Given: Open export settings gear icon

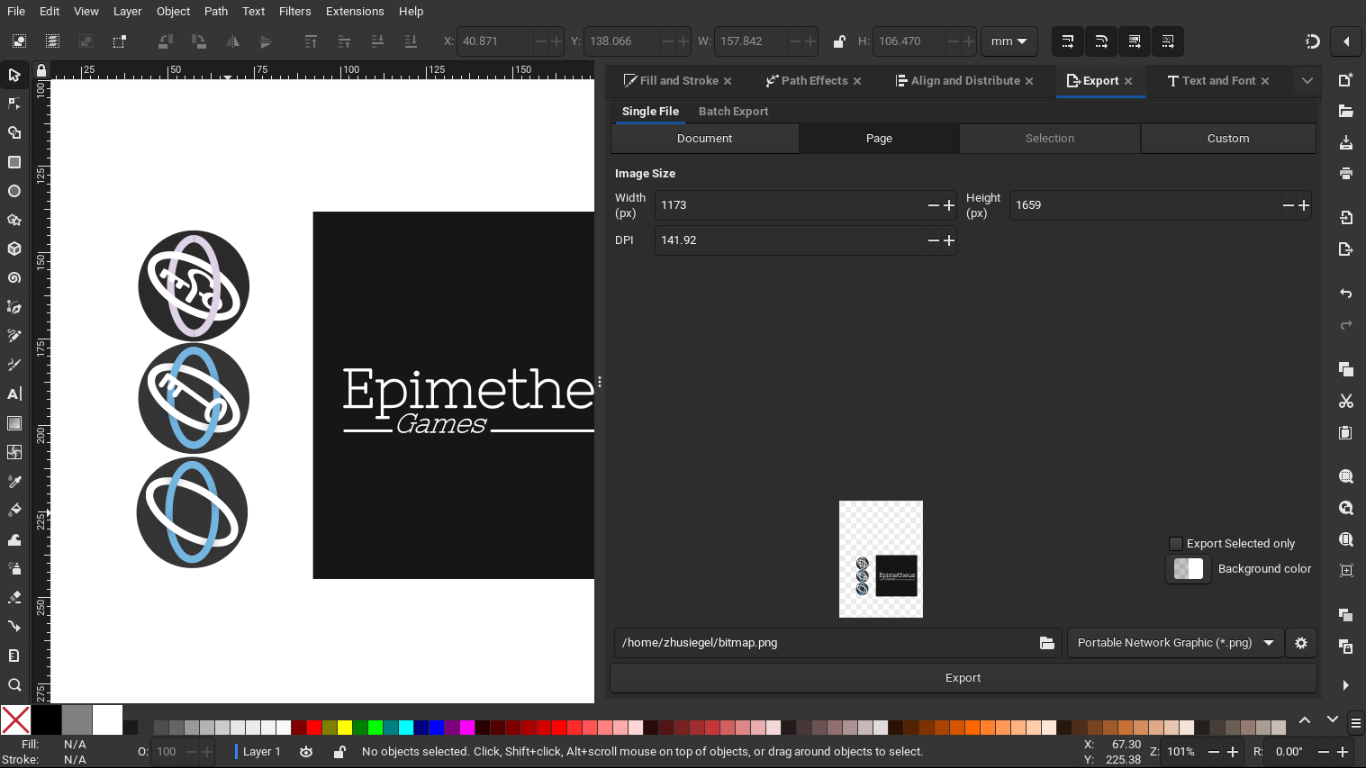Looking at the screenshot, I should click(x=1301, y=643).
